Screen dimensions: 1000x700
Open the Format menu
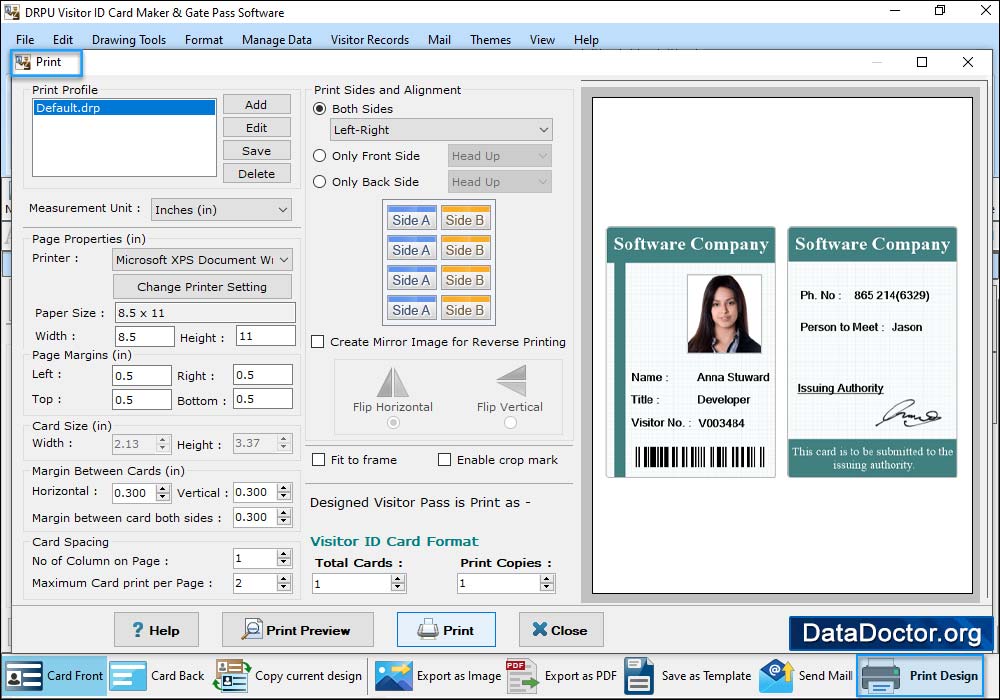(x=204, y=40)
